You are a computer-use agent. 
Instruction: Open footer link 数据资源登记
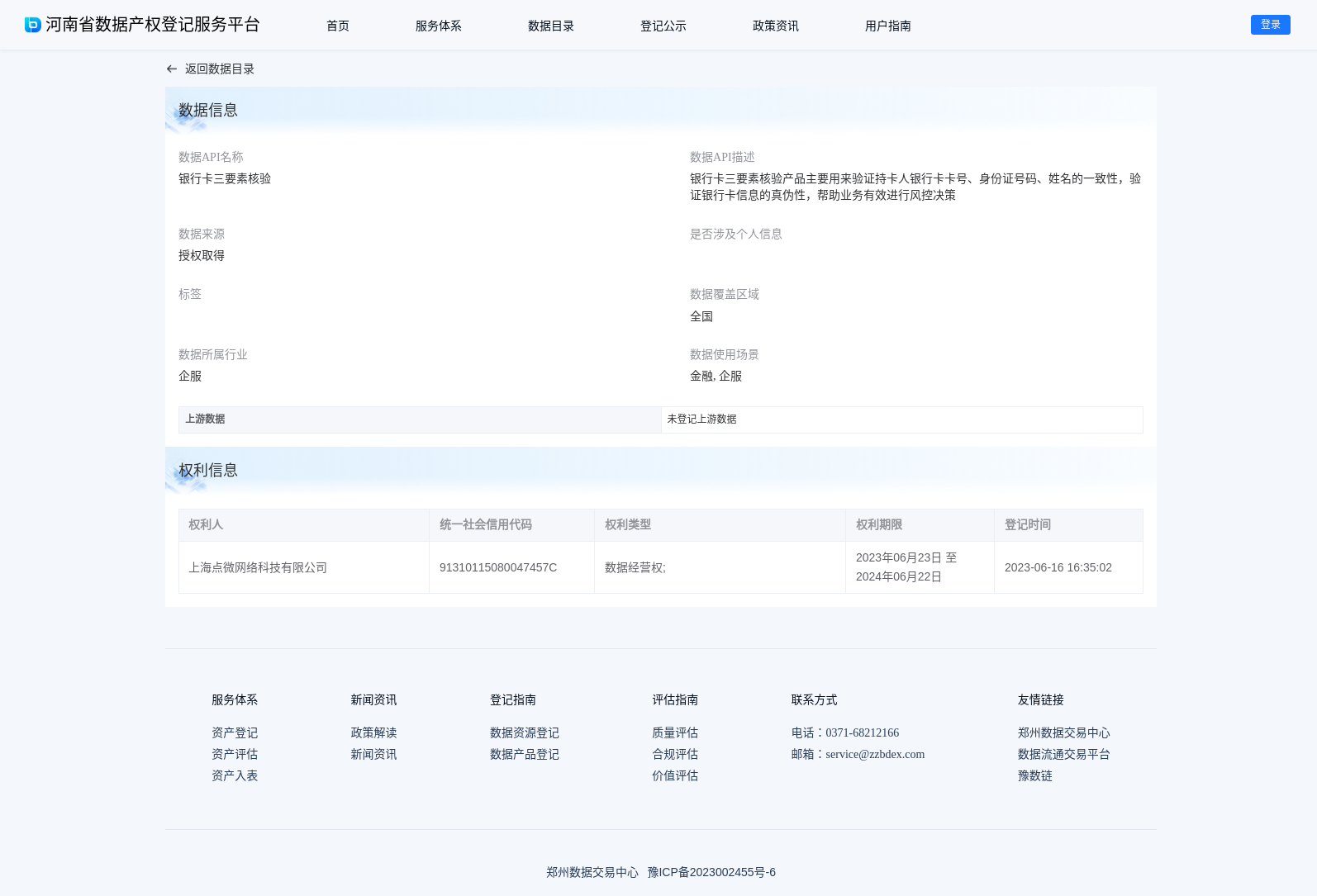coord(525,732)
